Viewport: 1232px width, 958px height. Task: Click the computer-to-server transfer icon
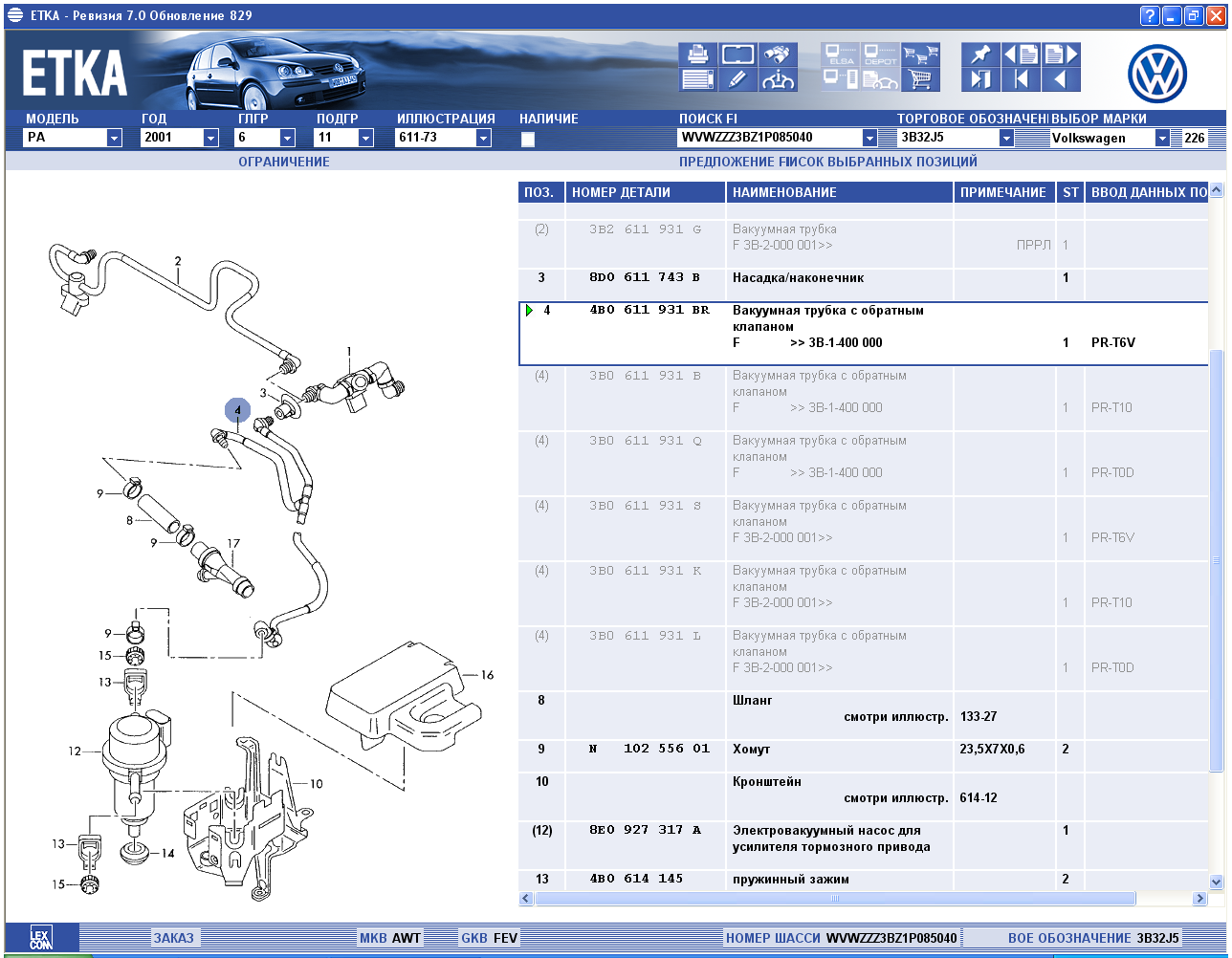pos(841,79)
